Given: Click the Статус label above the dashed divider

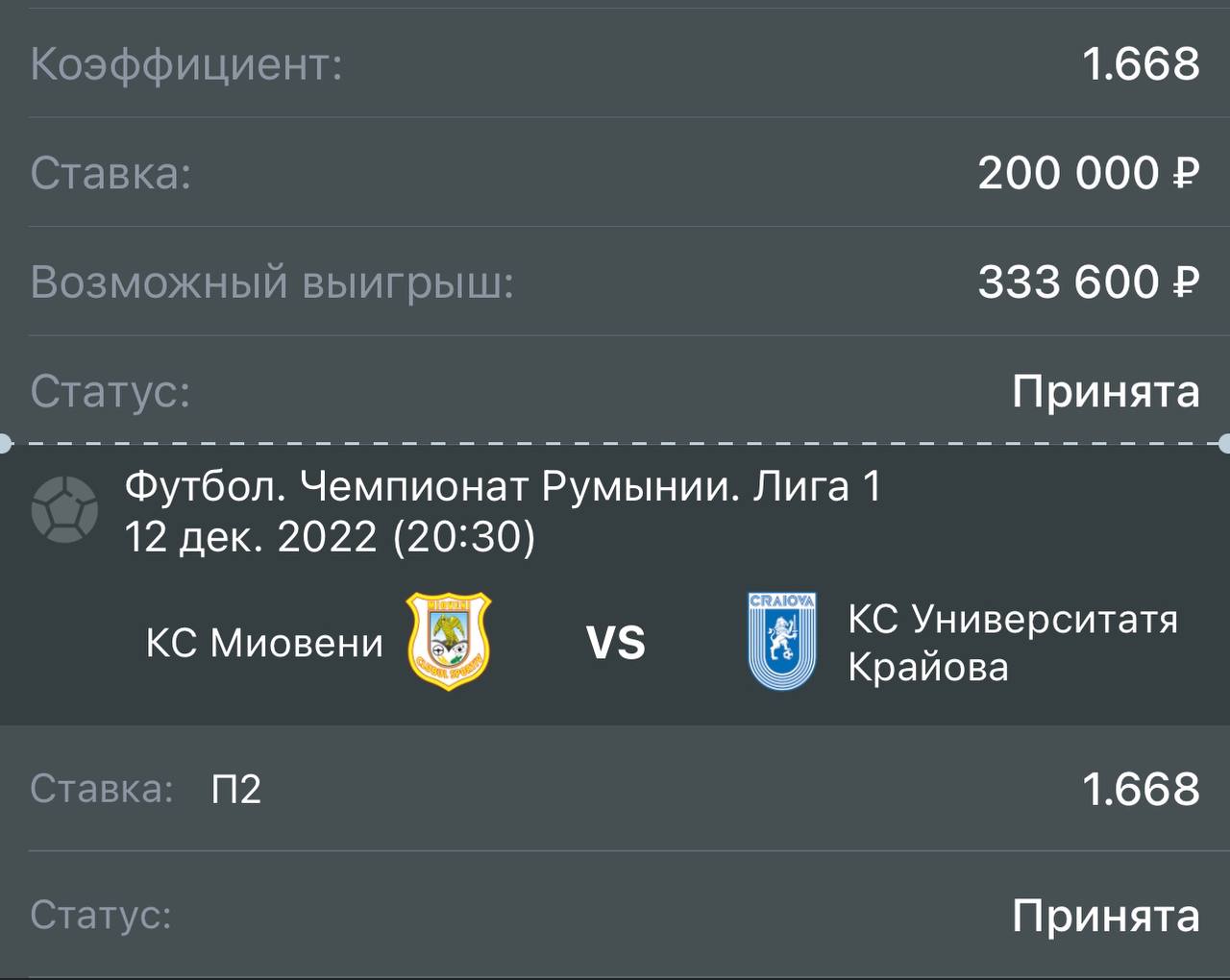Looking at the screenshot, I should click(x=111, y=391).
